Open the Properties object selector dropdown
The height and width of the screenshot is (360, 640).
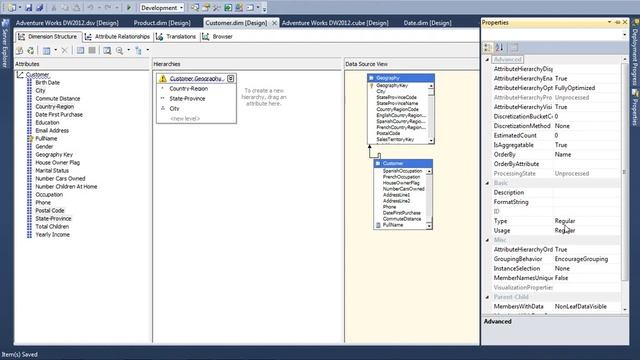coord(624,35)
